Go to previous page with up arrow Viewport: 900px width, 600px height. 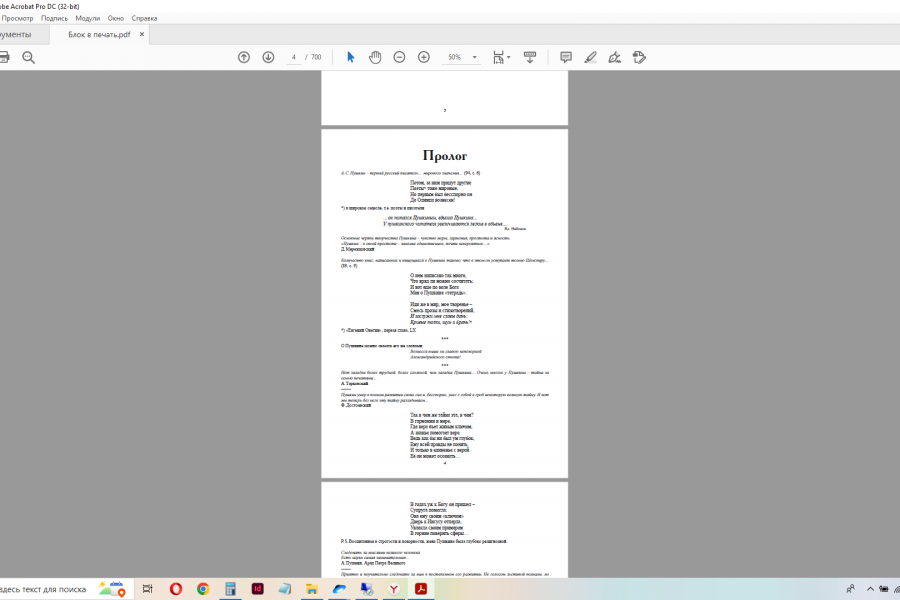(x=244, y=57)
